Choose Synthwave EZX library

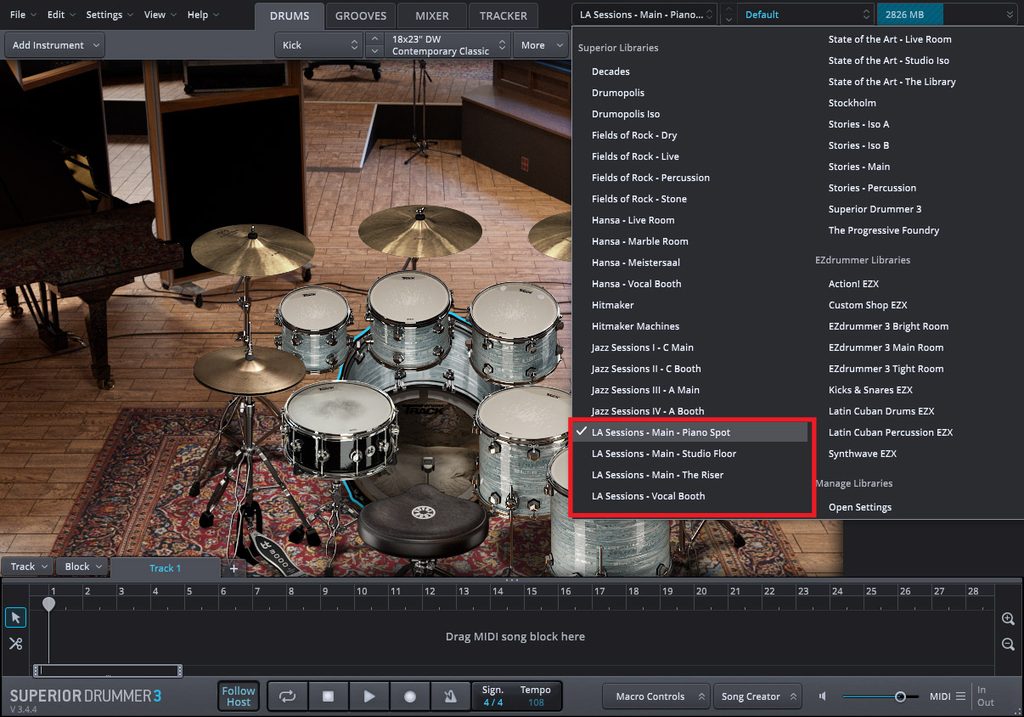click(862, 453)
